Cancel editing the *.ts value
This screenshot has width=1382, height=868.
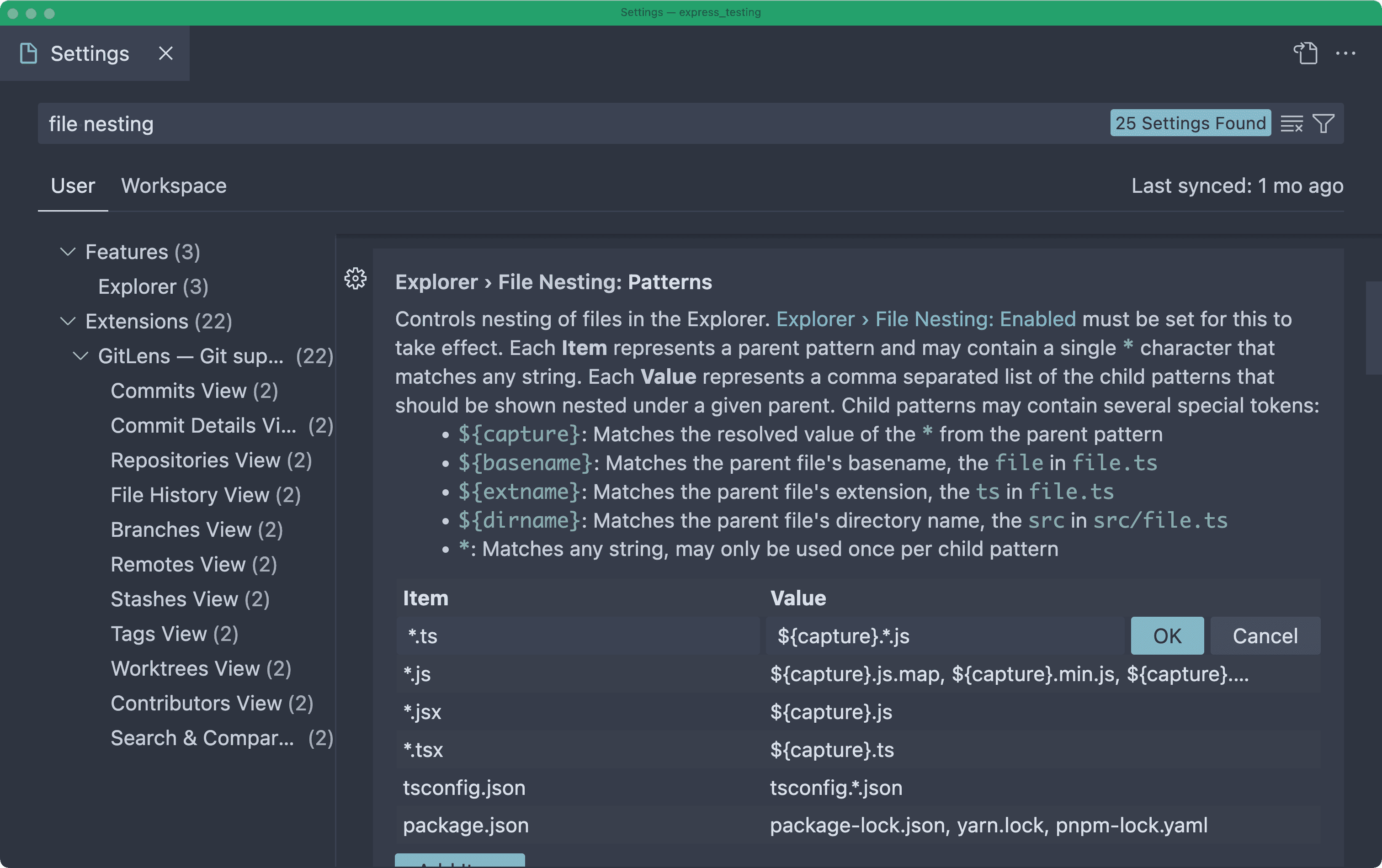(1265, 635)
